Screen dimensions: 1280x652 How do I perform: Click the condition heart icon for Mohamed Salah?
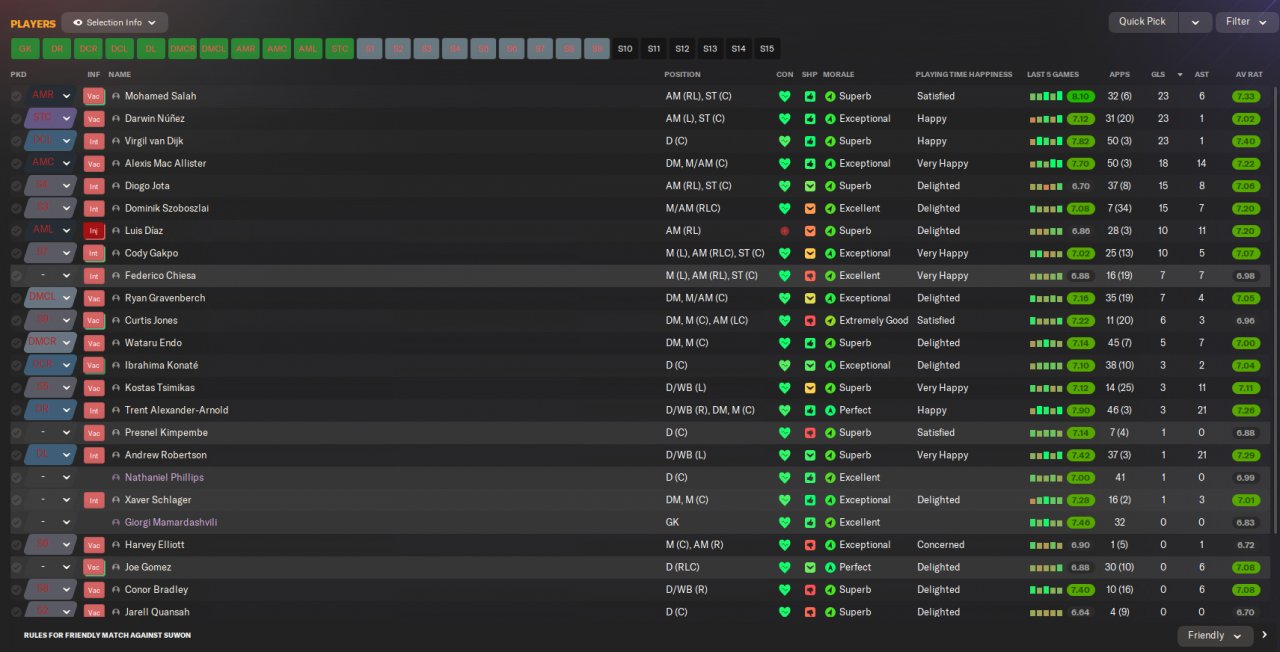(784, 96)
